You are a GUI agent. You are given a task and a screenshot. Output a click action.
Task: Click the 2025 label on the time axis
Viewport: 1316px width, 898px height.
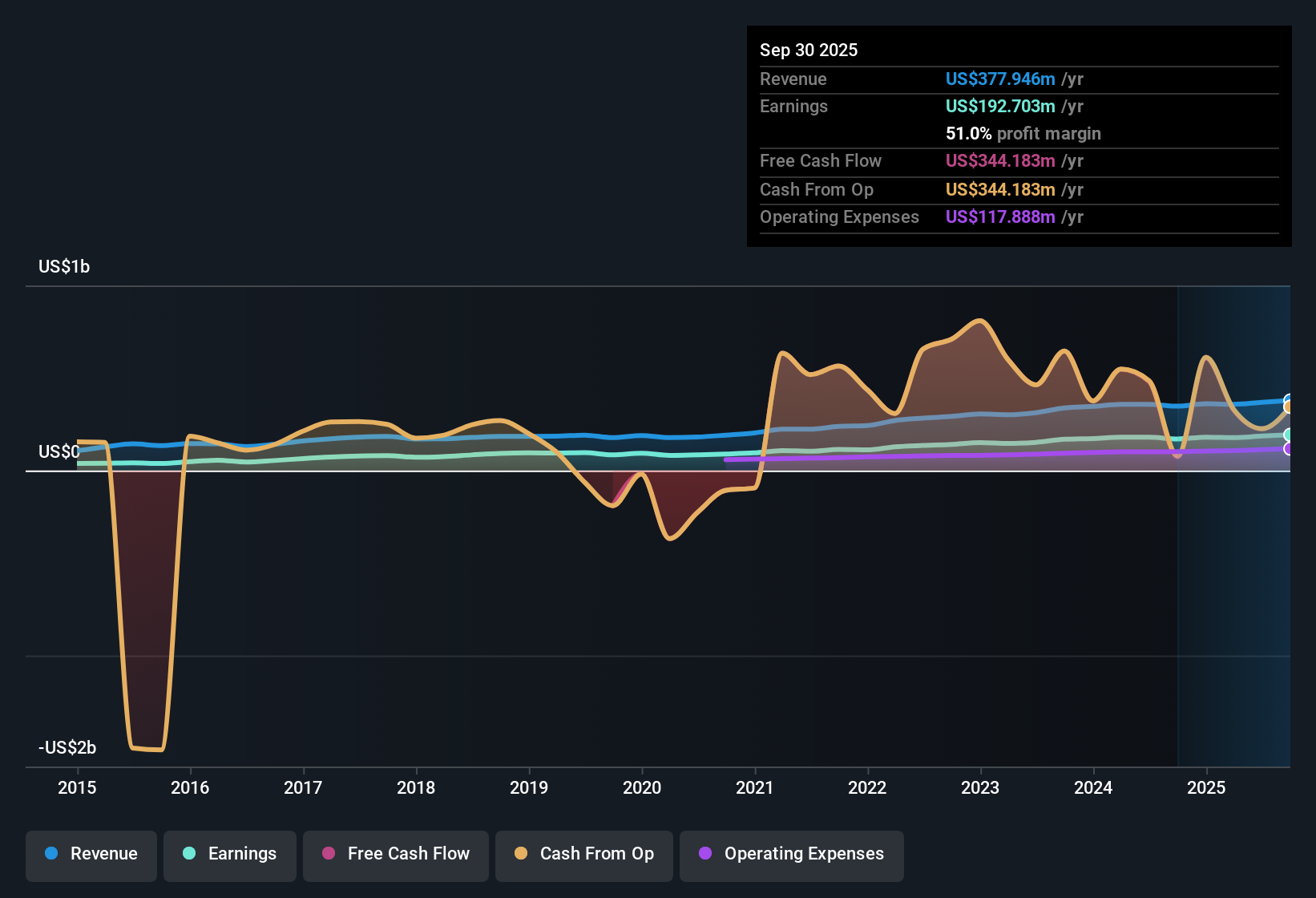click(1206, 787)
